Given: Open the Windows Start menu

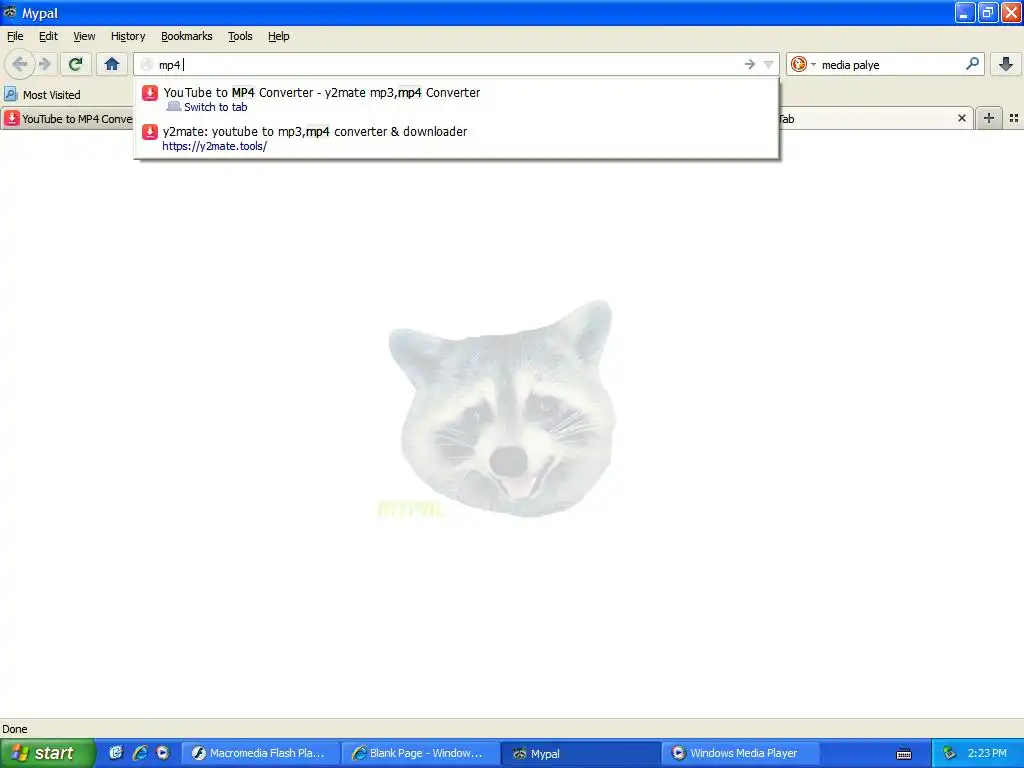Looking at the screenshot, I should 47,753.
